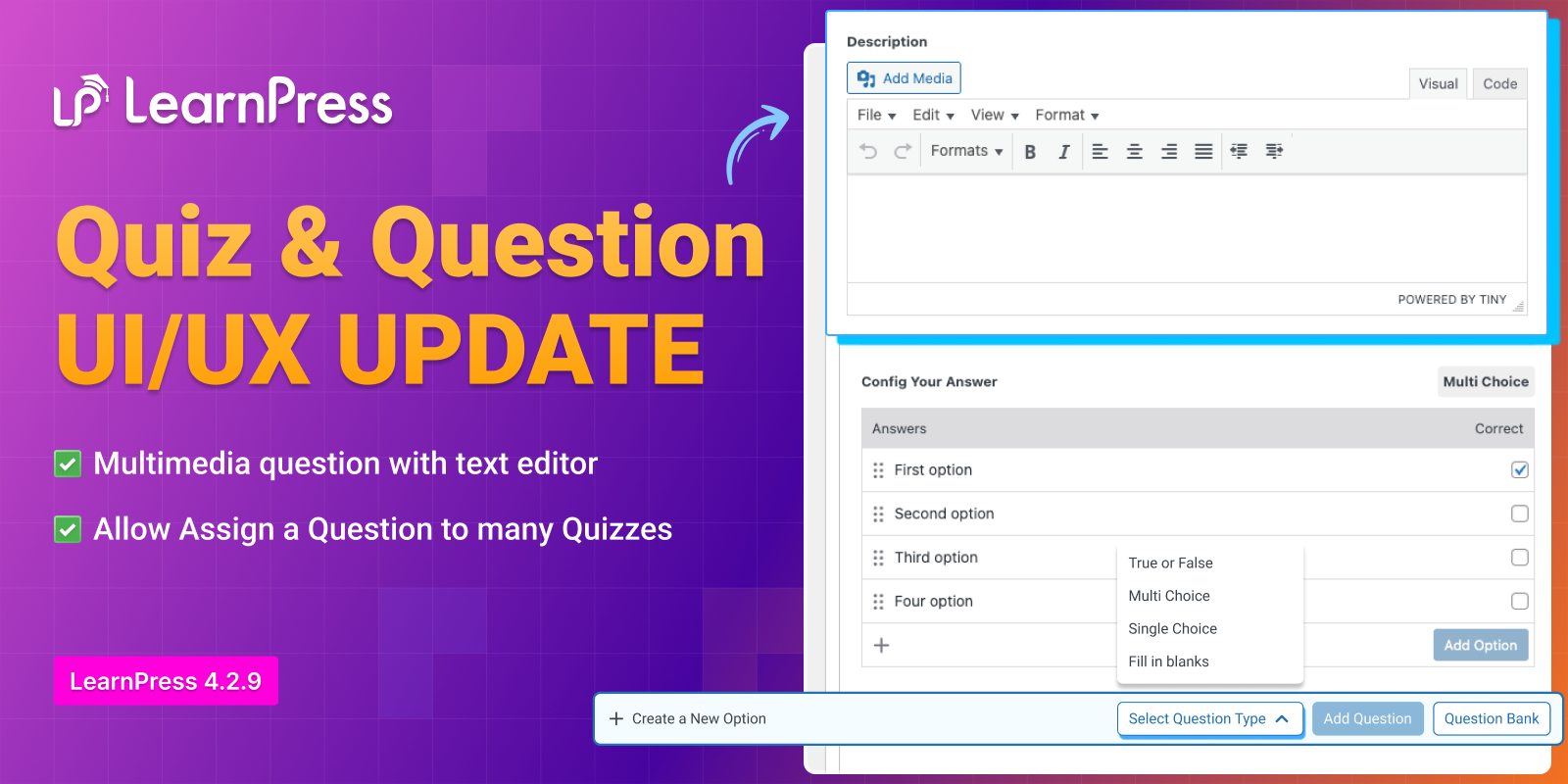
Task: Mark Four option as correct answer
Action: pyautogui.click(x=1519, y=601)
